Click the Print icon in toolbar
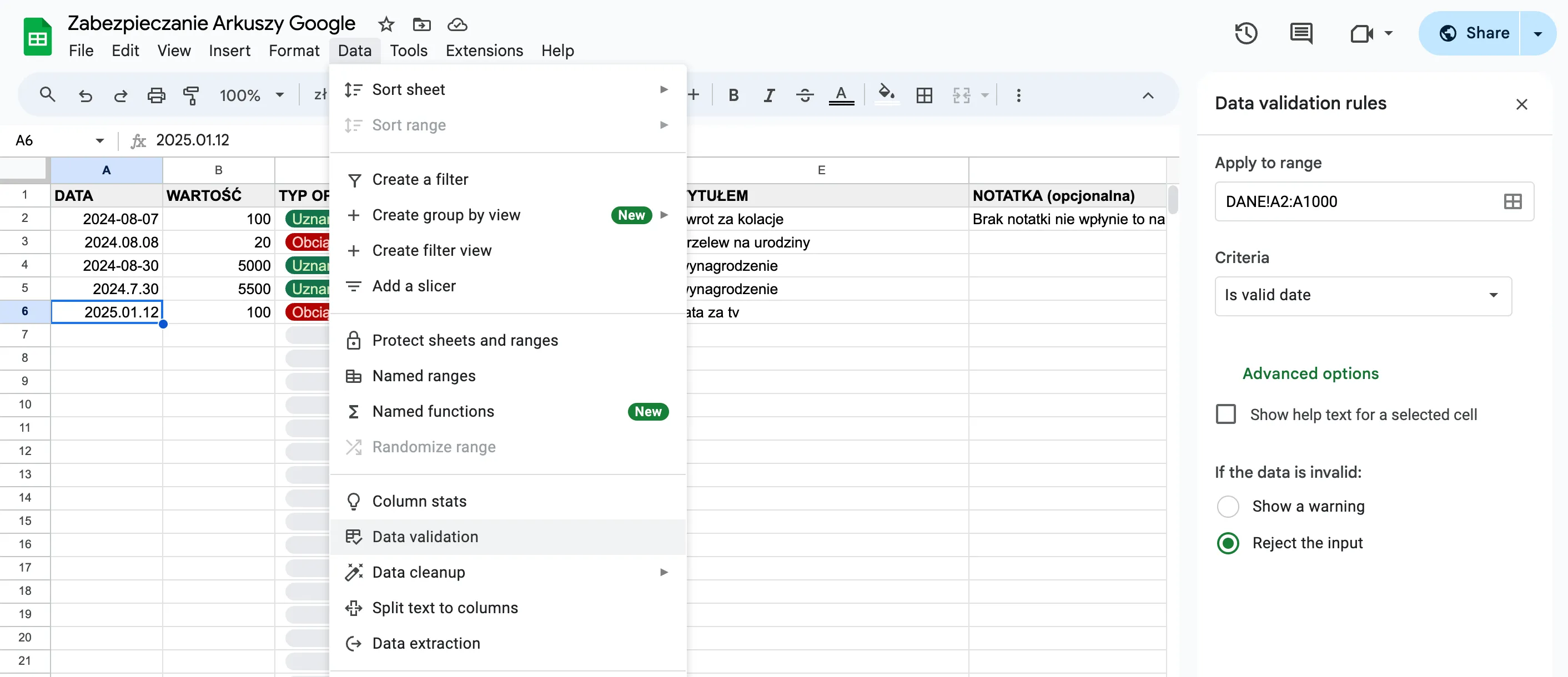1568x677 pixels. tap(155, 94)
